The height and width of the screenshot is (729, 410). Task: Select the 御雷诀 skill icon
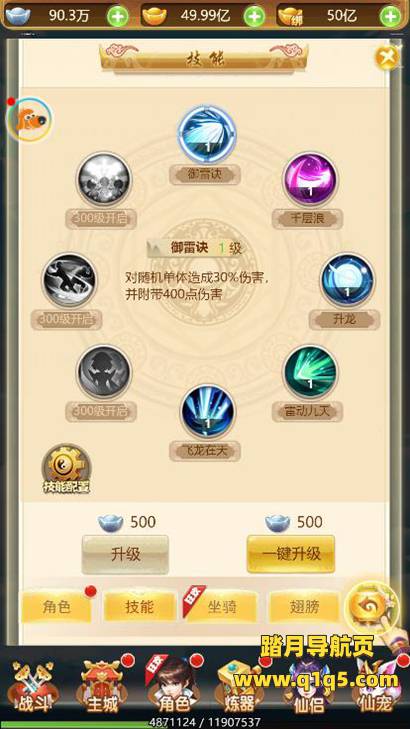(x=207, y=134)
